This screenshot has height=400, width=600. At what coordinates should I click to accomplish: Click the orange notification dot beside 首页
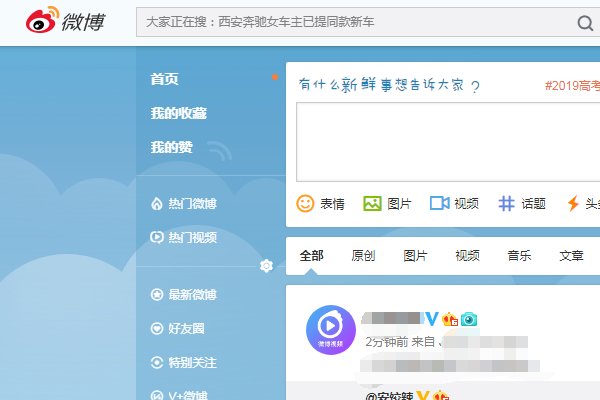pyautogui.click(x=275, y=77)
